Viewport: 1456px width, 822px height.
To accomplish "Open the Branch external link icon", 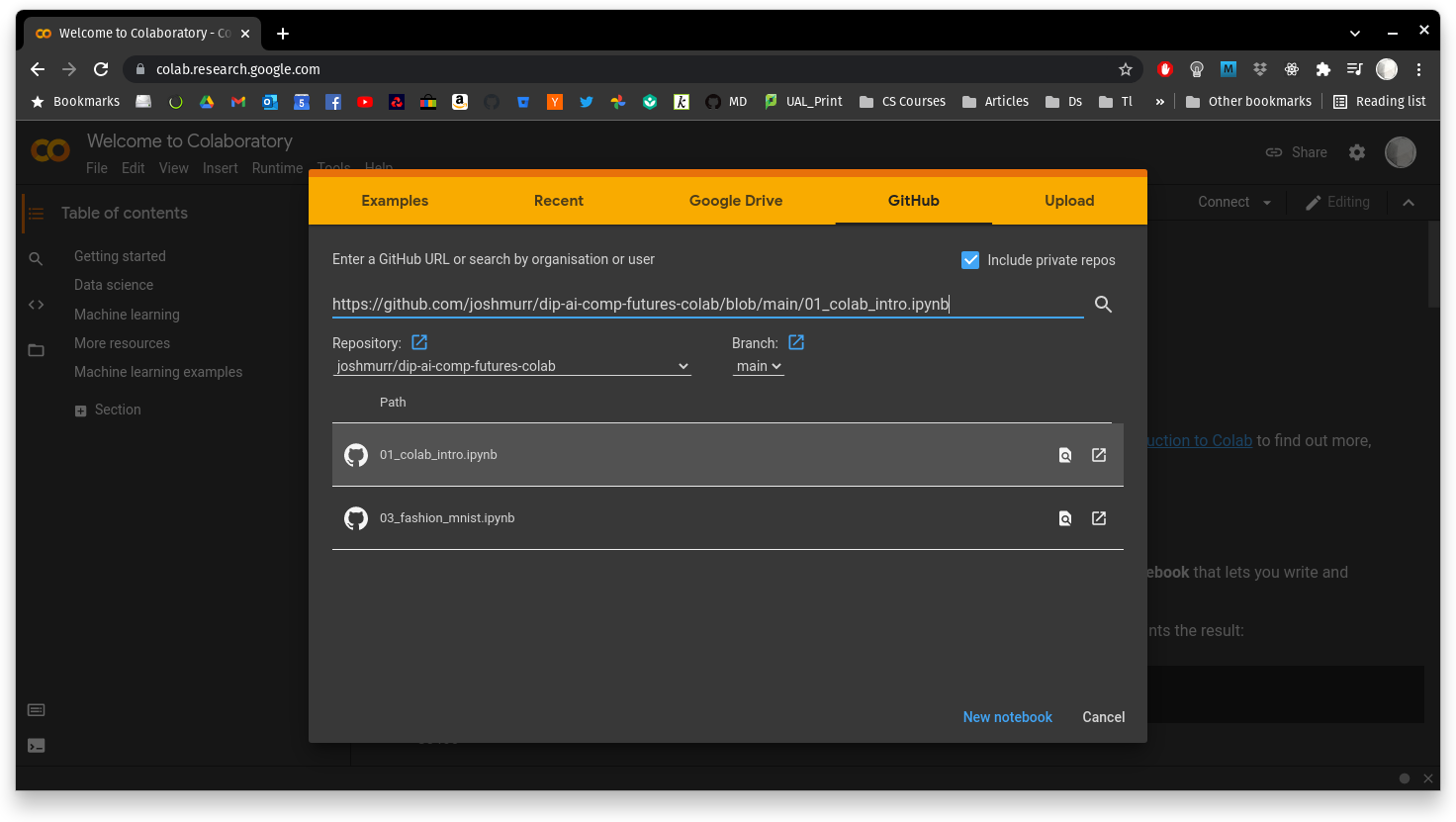I will pos(796,342).
